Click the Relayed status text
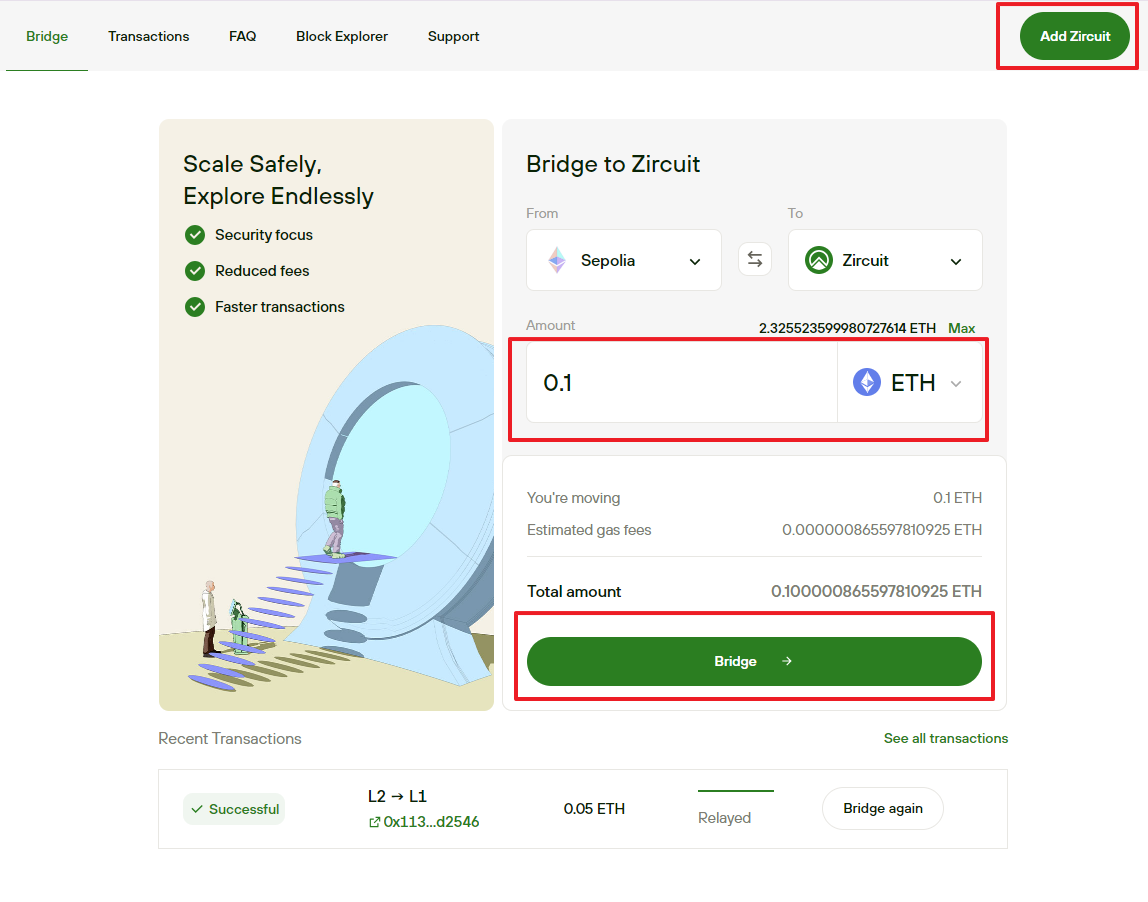The height and width of the screenshot is (902, 1148). coord(724,818)
